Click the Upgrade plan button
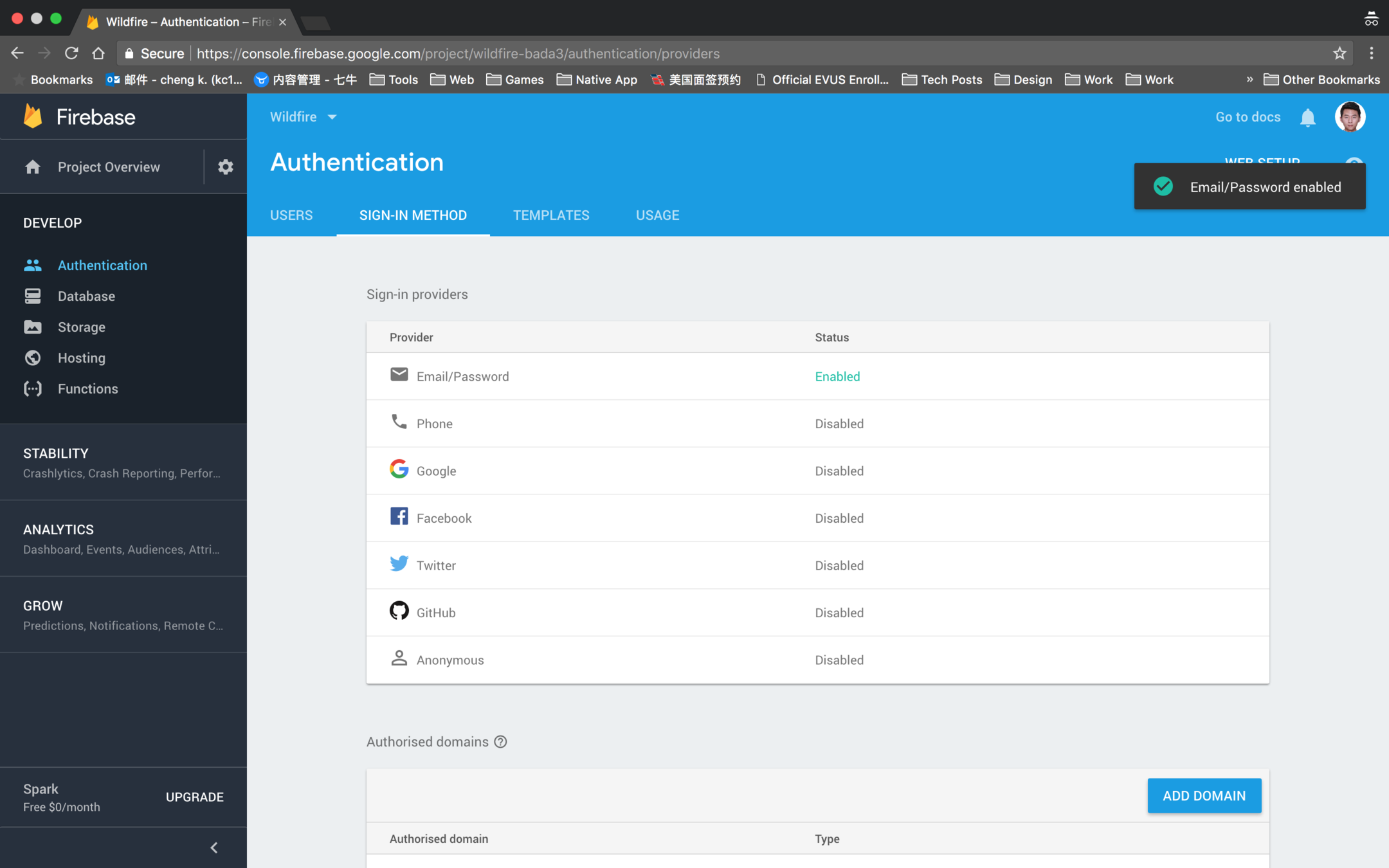 pos(195,797)
